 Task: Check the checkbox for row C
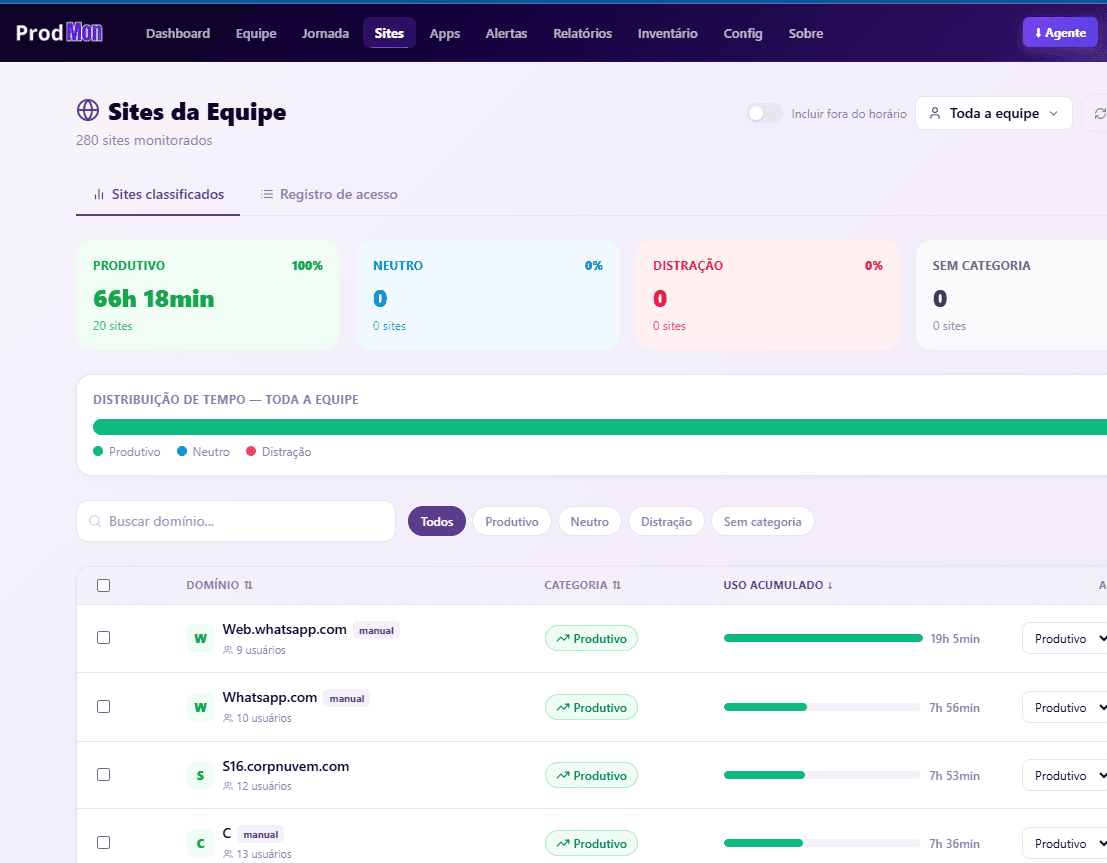[103, 843]
